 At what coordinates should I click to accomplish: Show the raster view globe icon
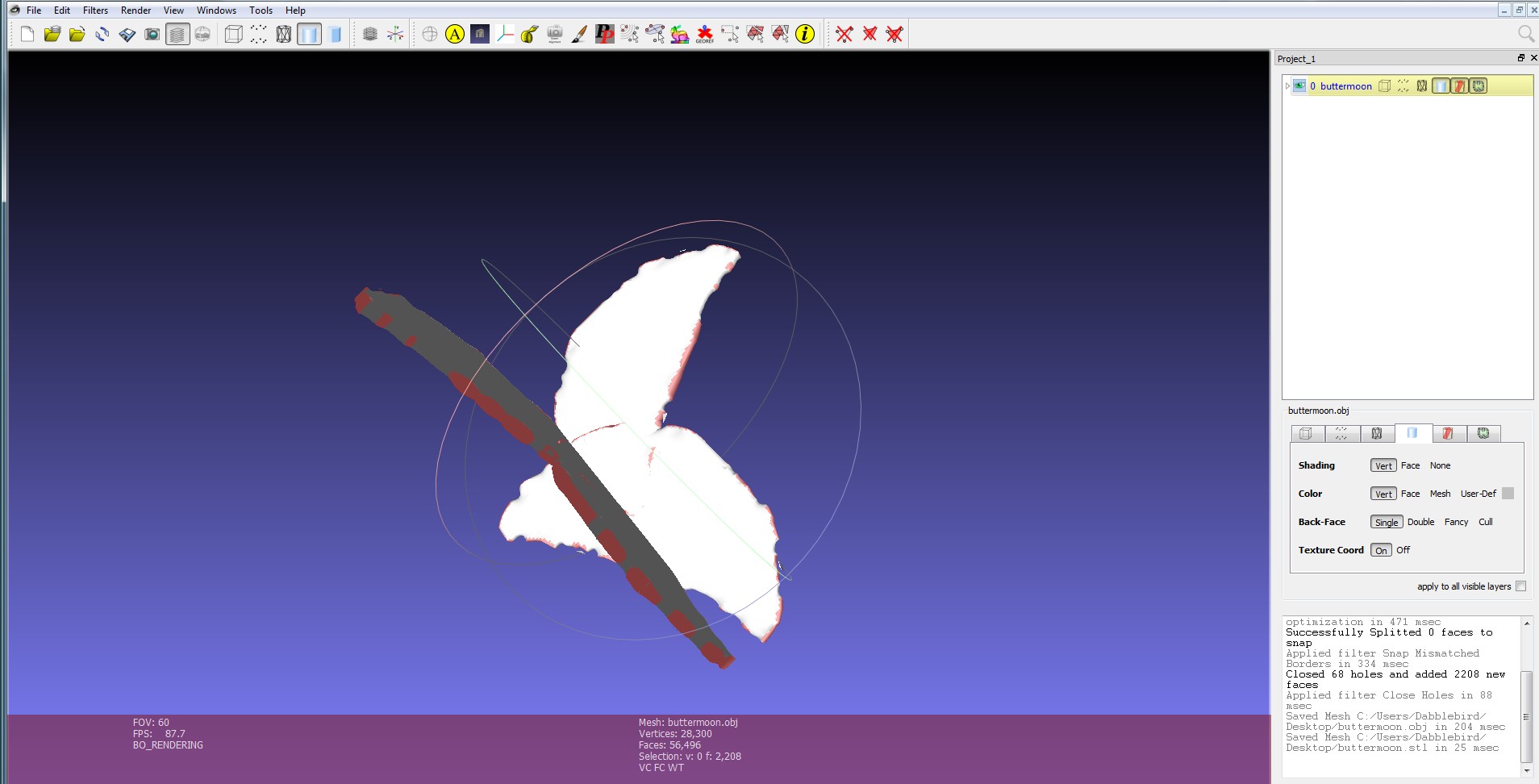point(202,34)
